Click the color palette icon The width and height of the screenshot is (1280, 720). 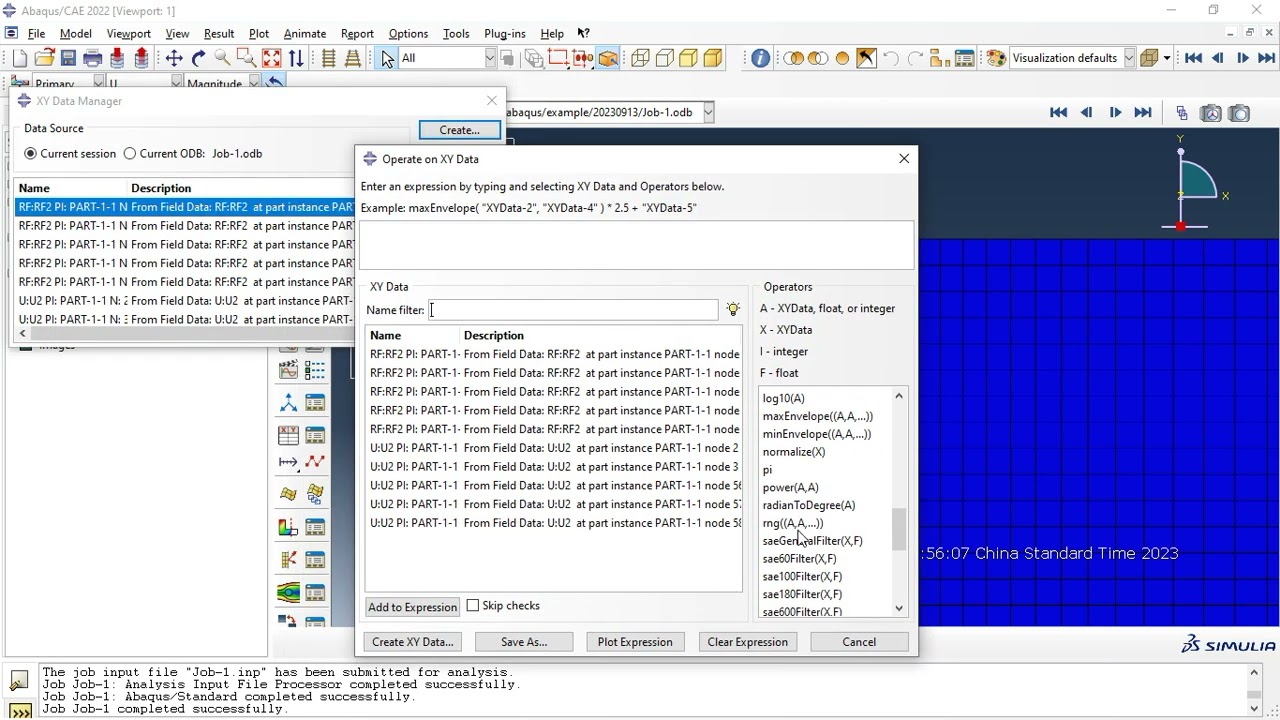(995, 58)
